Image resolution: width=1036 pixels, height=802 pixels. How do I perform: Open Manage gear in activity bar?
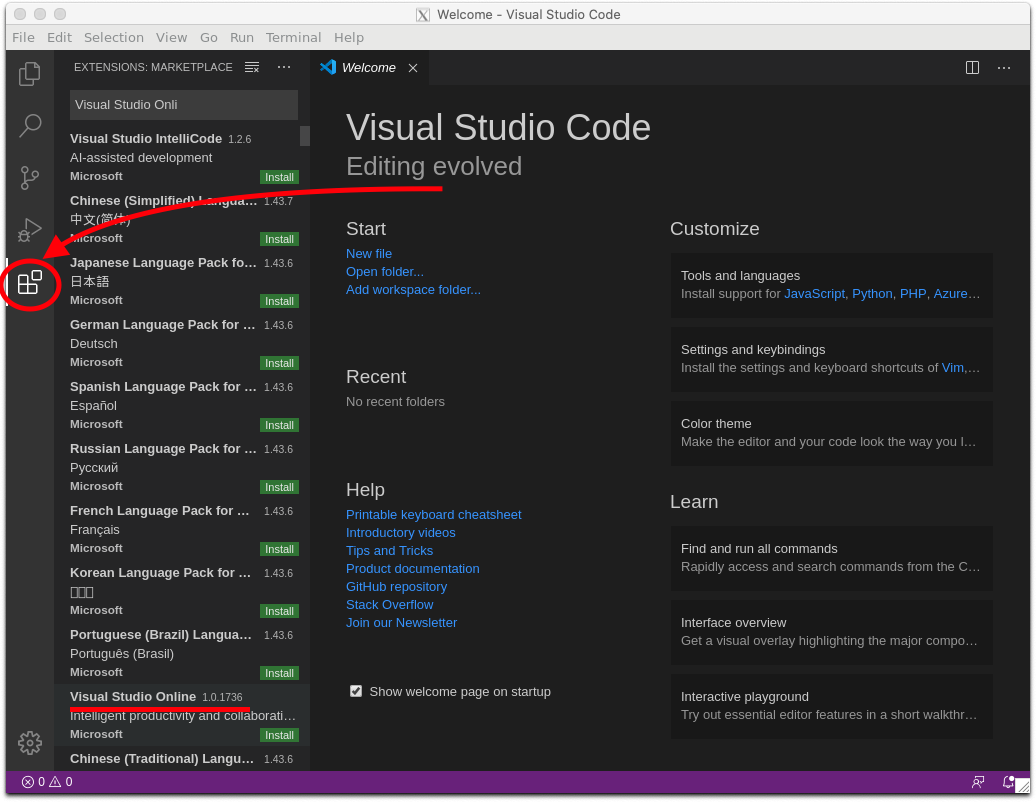[30, 743]
